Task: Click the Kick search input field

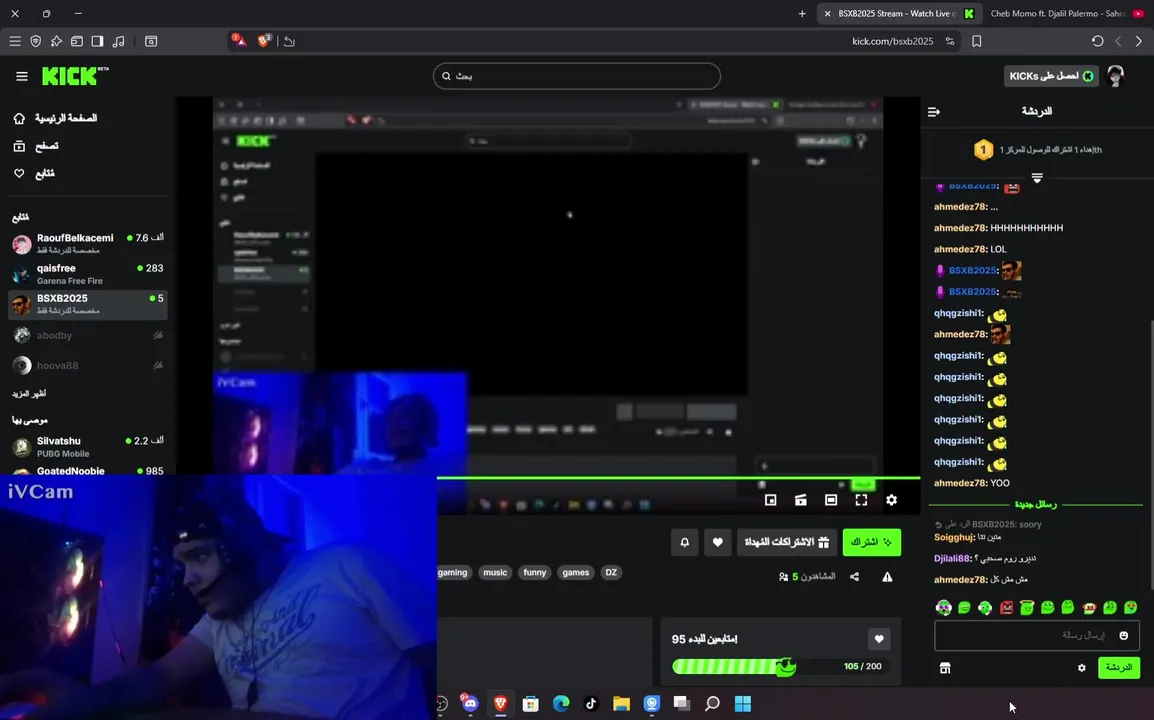Action: pyautogui.click(x=576, y=76)
